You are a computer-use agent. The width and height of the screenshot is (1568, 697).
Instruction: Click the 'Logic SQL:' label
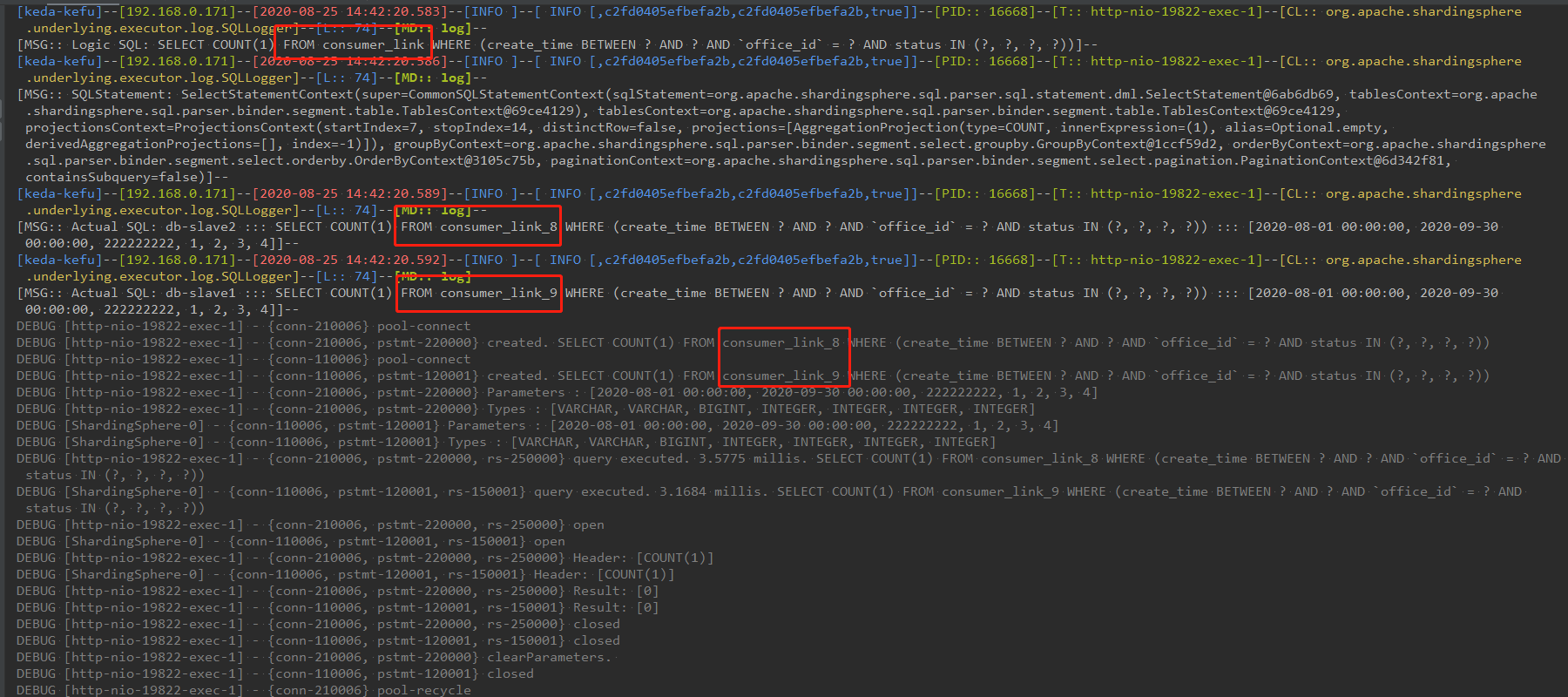point(112,44)
